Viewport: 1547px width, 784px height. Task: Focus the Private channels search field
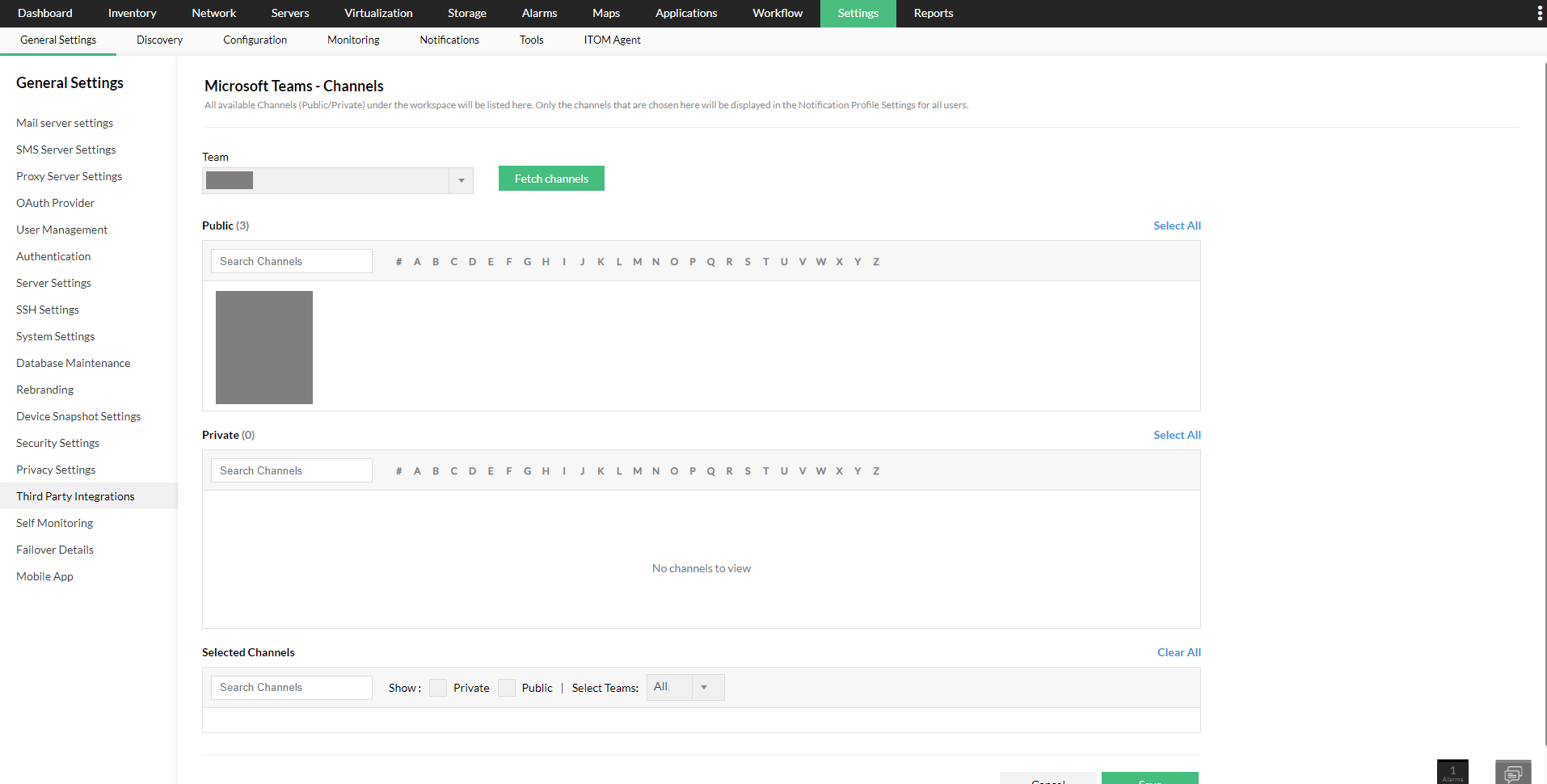[x=292, y=470]
